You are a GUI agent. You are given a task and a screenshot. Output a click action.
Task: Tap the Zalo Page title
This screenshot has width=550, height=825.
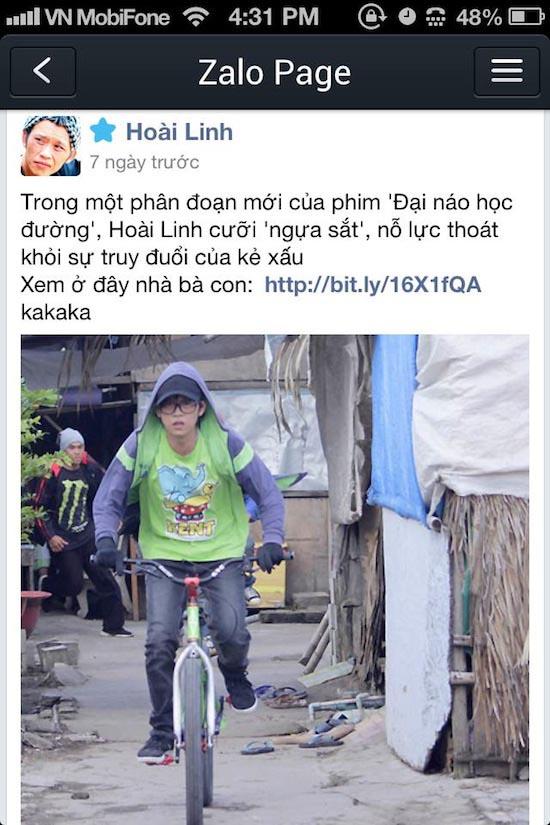tap(274, 73)
